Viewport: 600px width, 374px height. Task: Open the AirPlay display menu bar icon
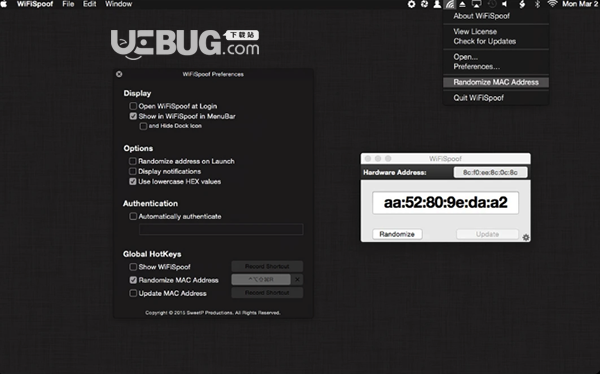476,4
